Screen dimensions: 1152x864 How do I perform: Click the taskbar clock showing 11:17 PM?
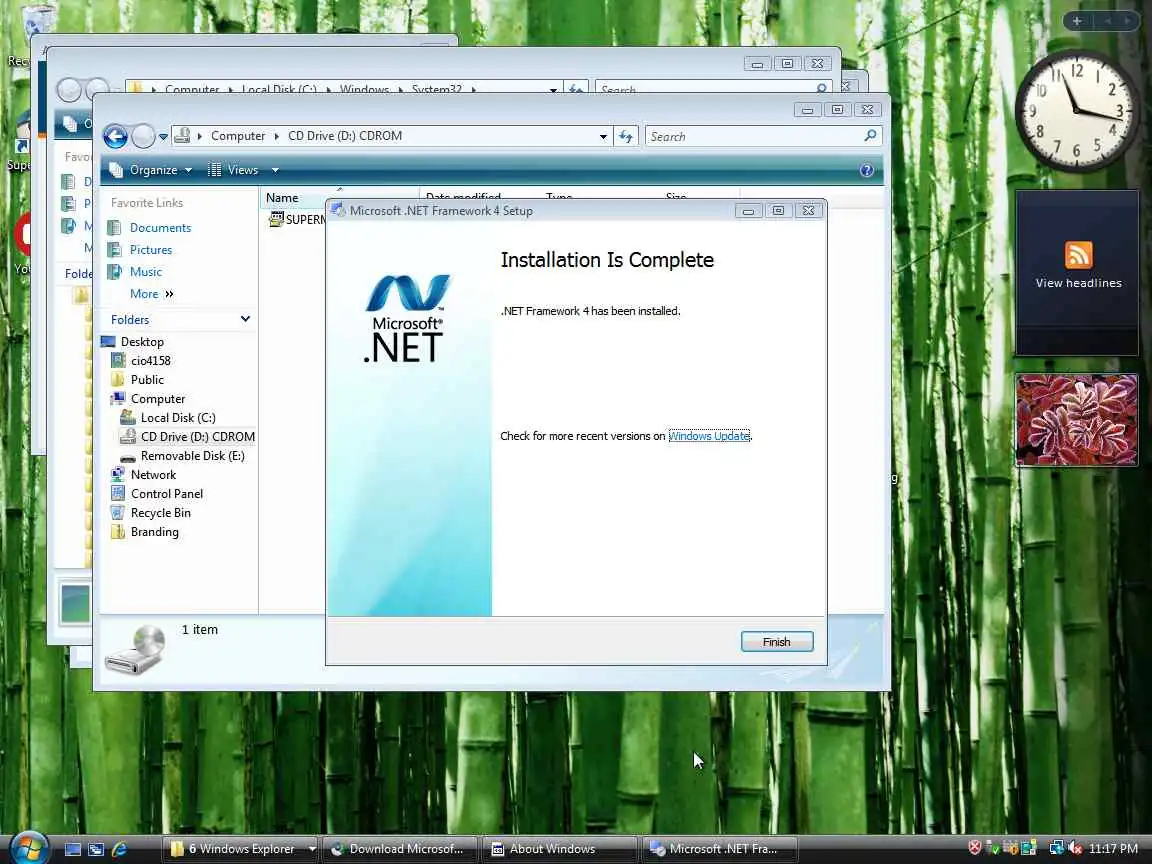1113,849
